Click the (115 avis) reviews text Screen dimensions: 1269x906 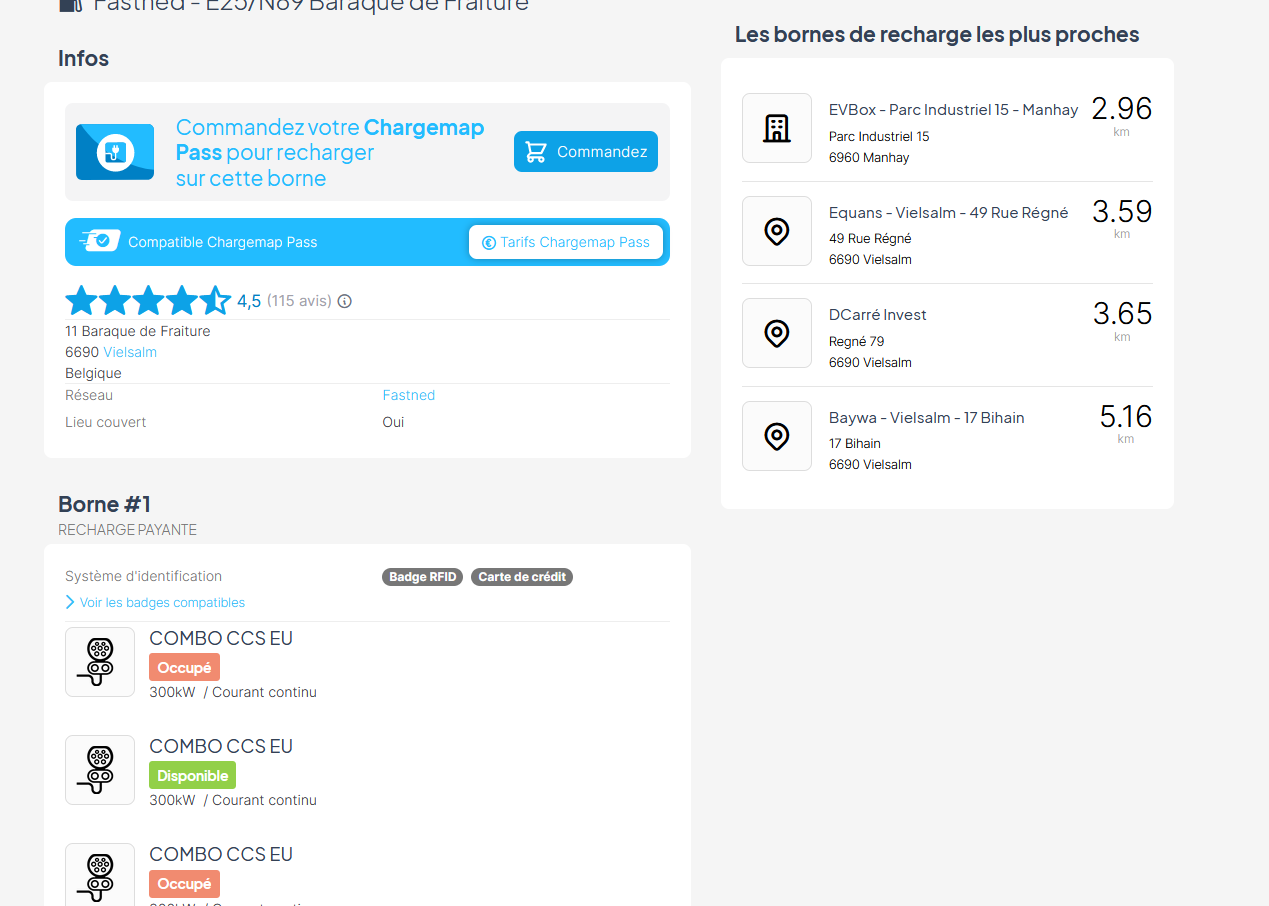(299, 301)
